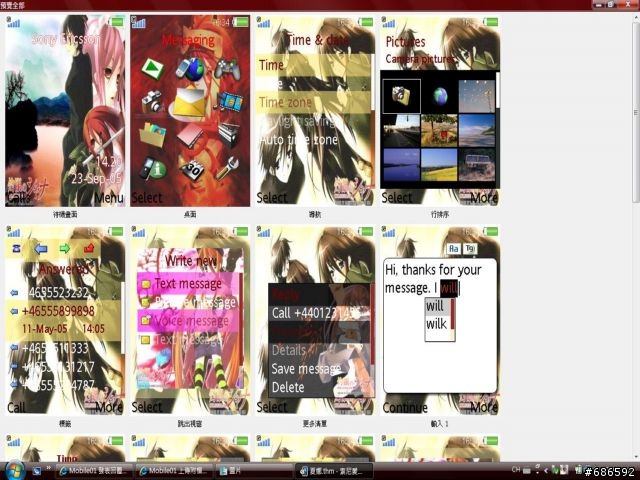Click 'Call' softkey on call list preview
The width and height of the screenshot is (640, 480).
tap(16, 407)
